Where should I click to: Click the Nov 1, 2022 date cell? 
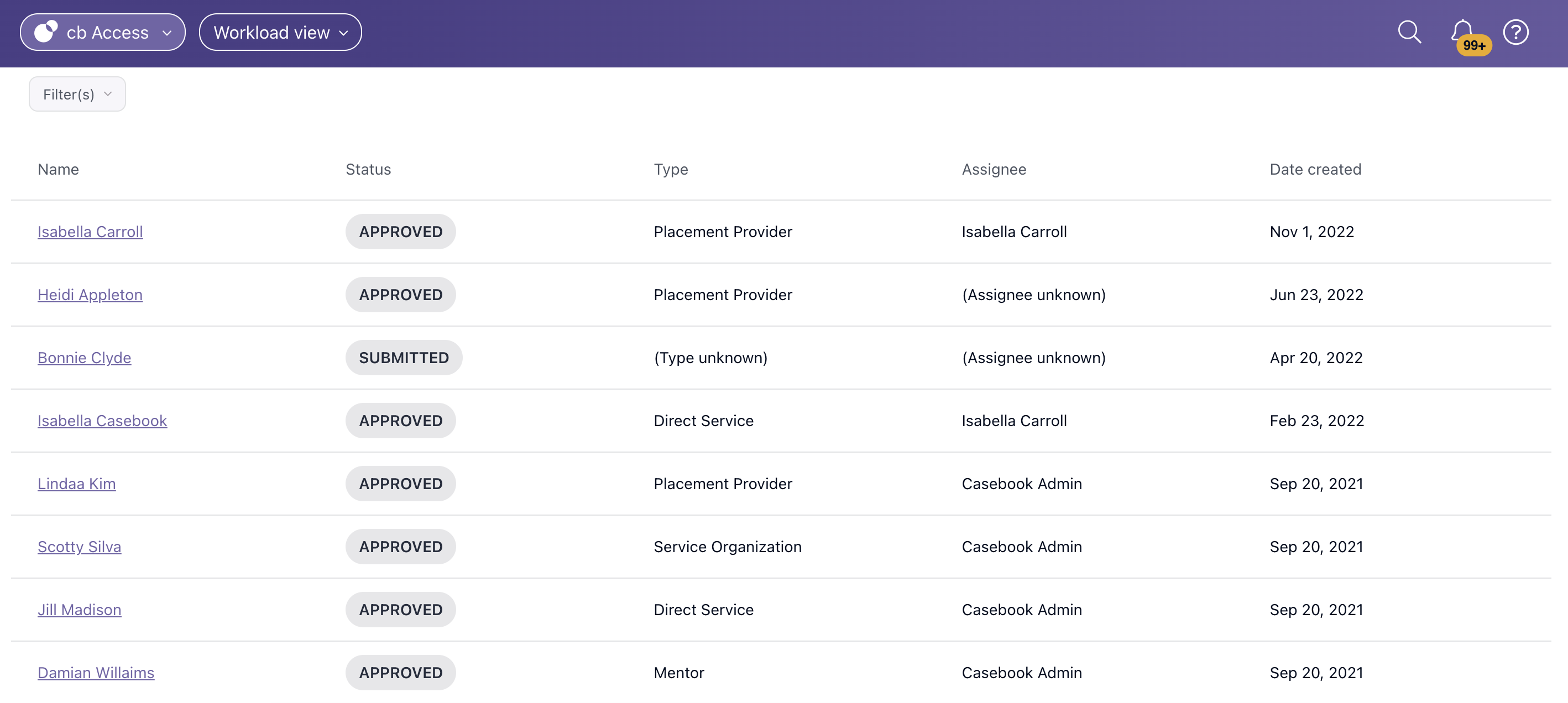coord(1312,232)
